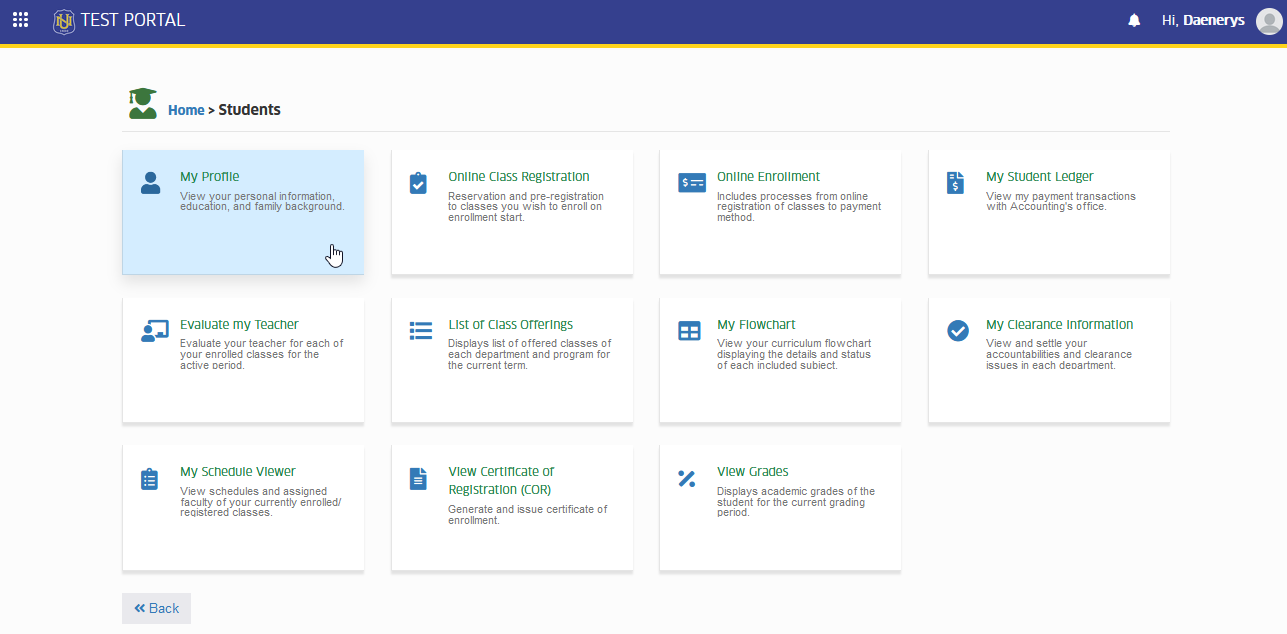
Task: Click the Evaluate my Teacher icon
Action: [154, 331]
